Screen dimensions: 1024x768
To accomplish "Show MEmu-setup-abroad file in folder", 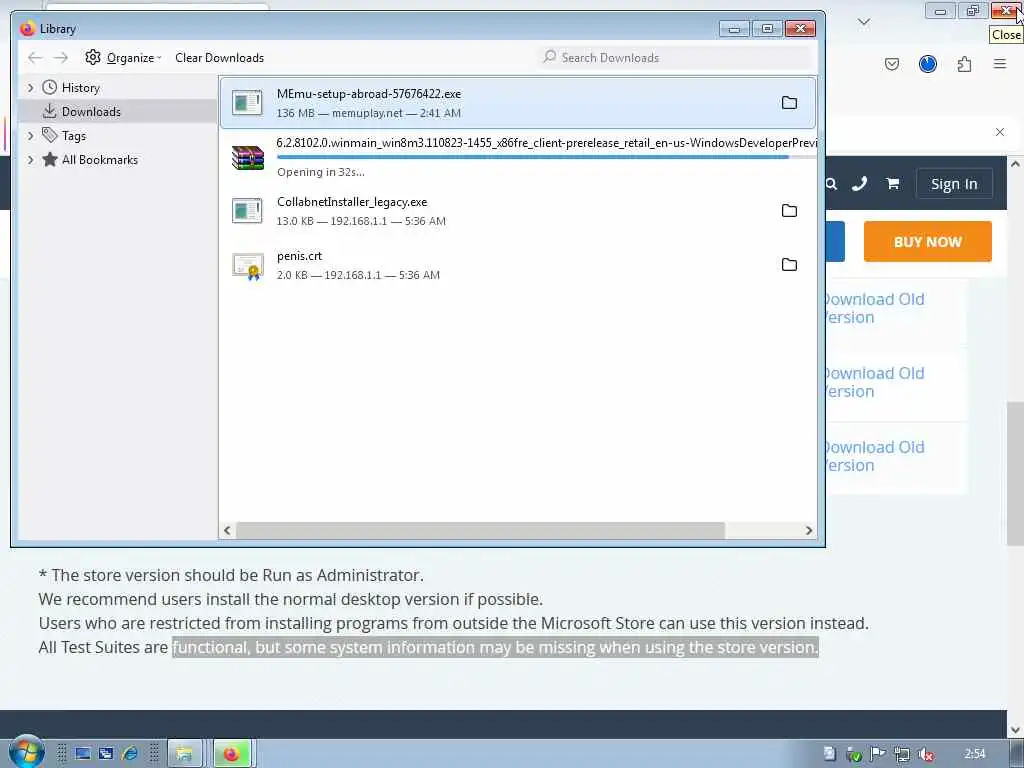I will [789, 103].
